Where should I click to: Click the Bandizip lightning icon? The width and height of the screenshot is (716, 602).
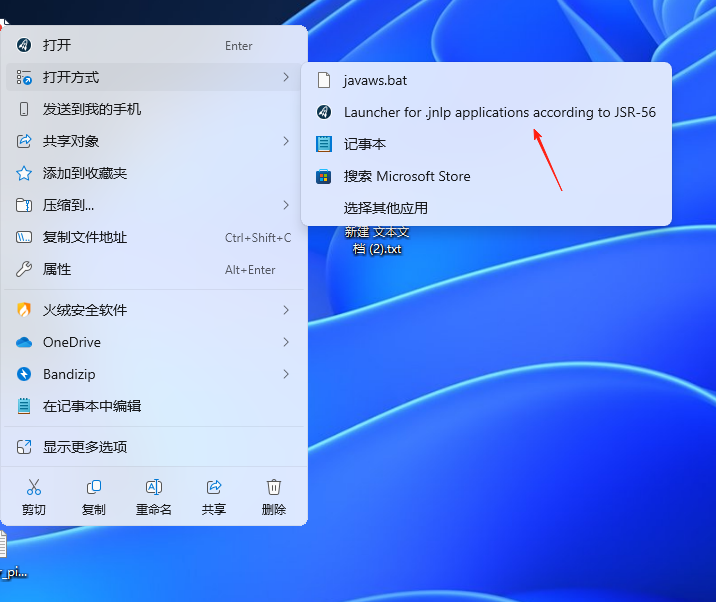coord(24,374)
